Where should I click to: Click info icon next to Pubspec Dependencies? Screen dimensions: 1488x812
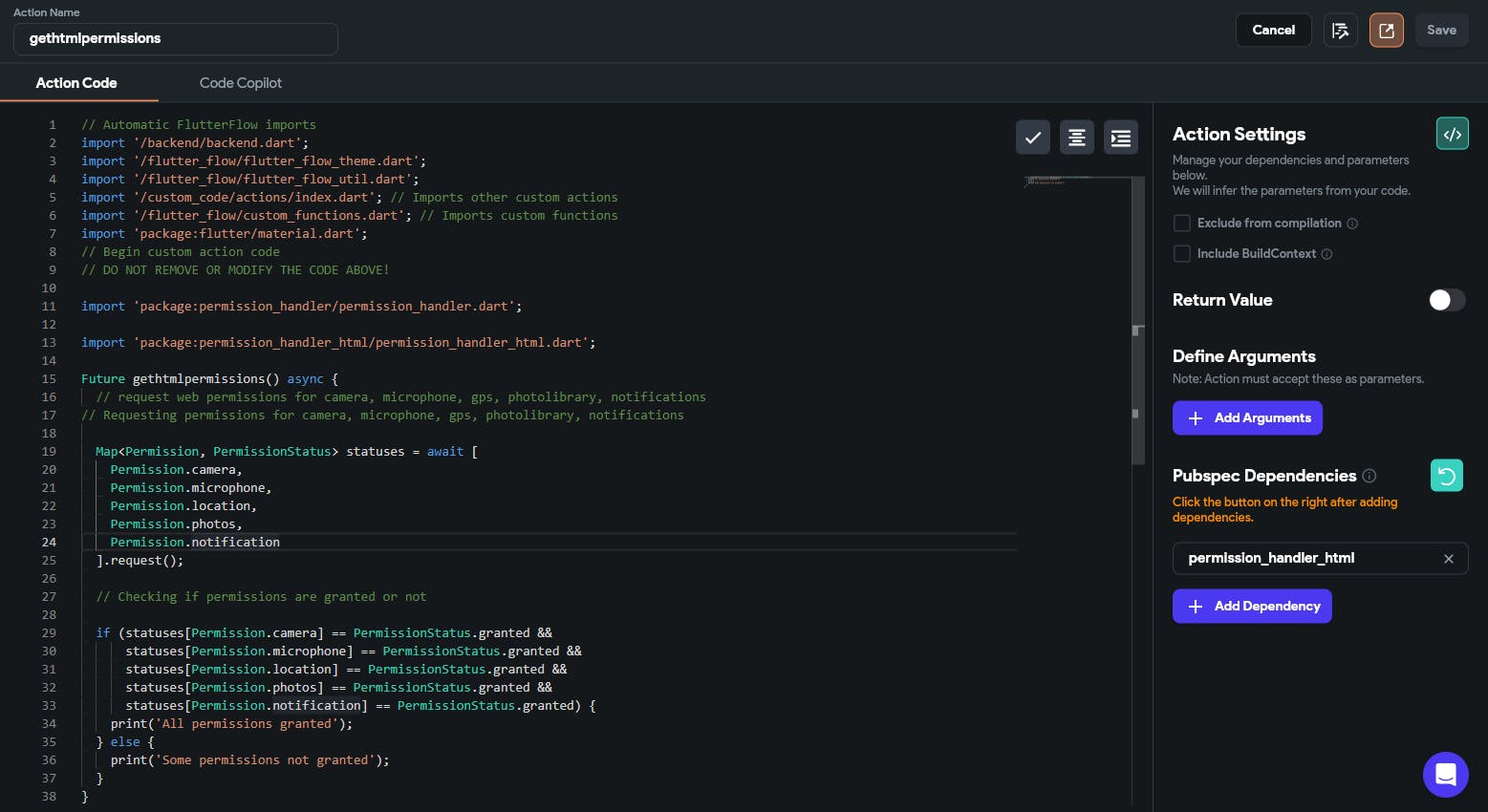point(1369,476)
